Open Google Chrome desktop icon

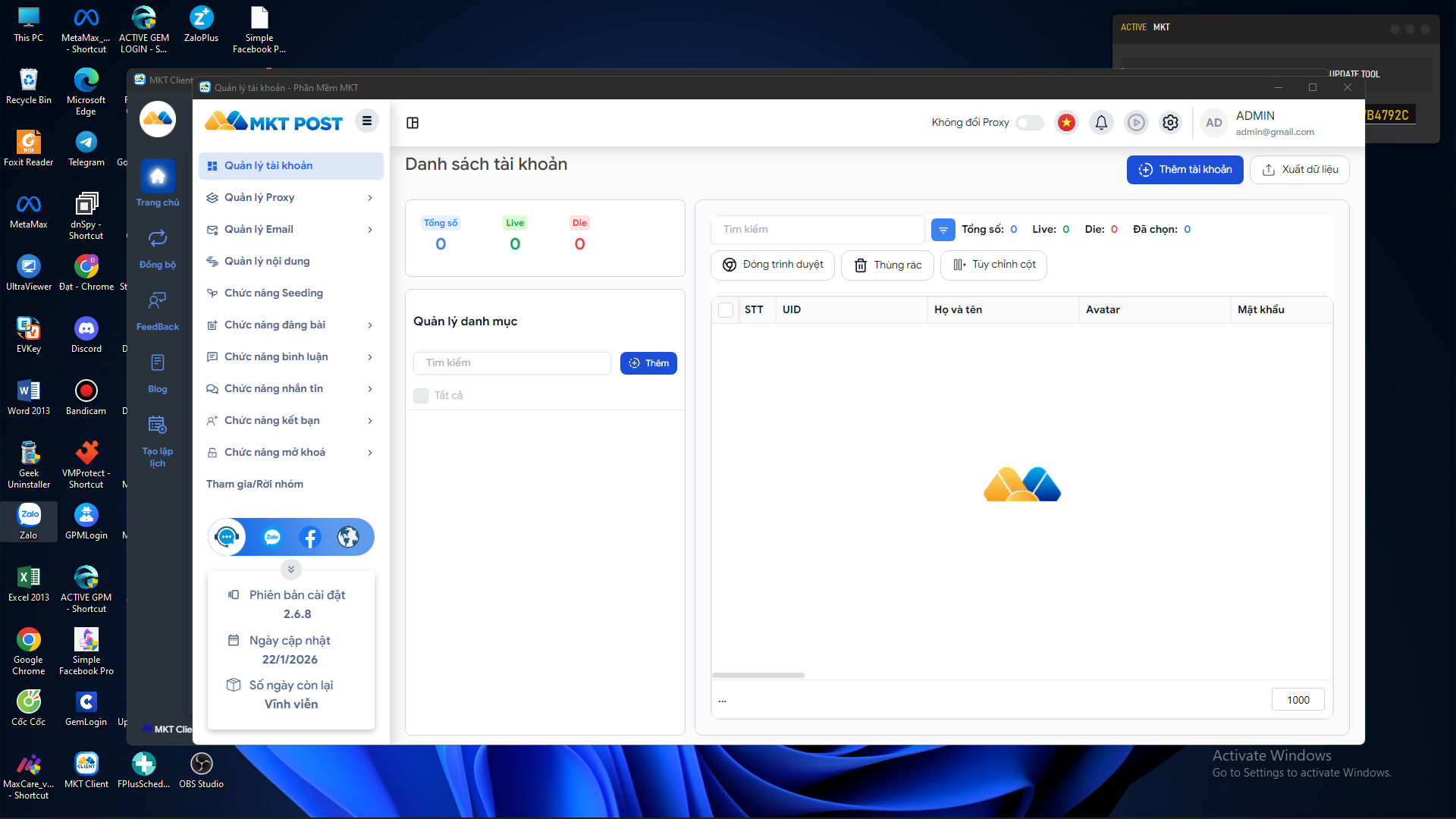tap(29, 651)
